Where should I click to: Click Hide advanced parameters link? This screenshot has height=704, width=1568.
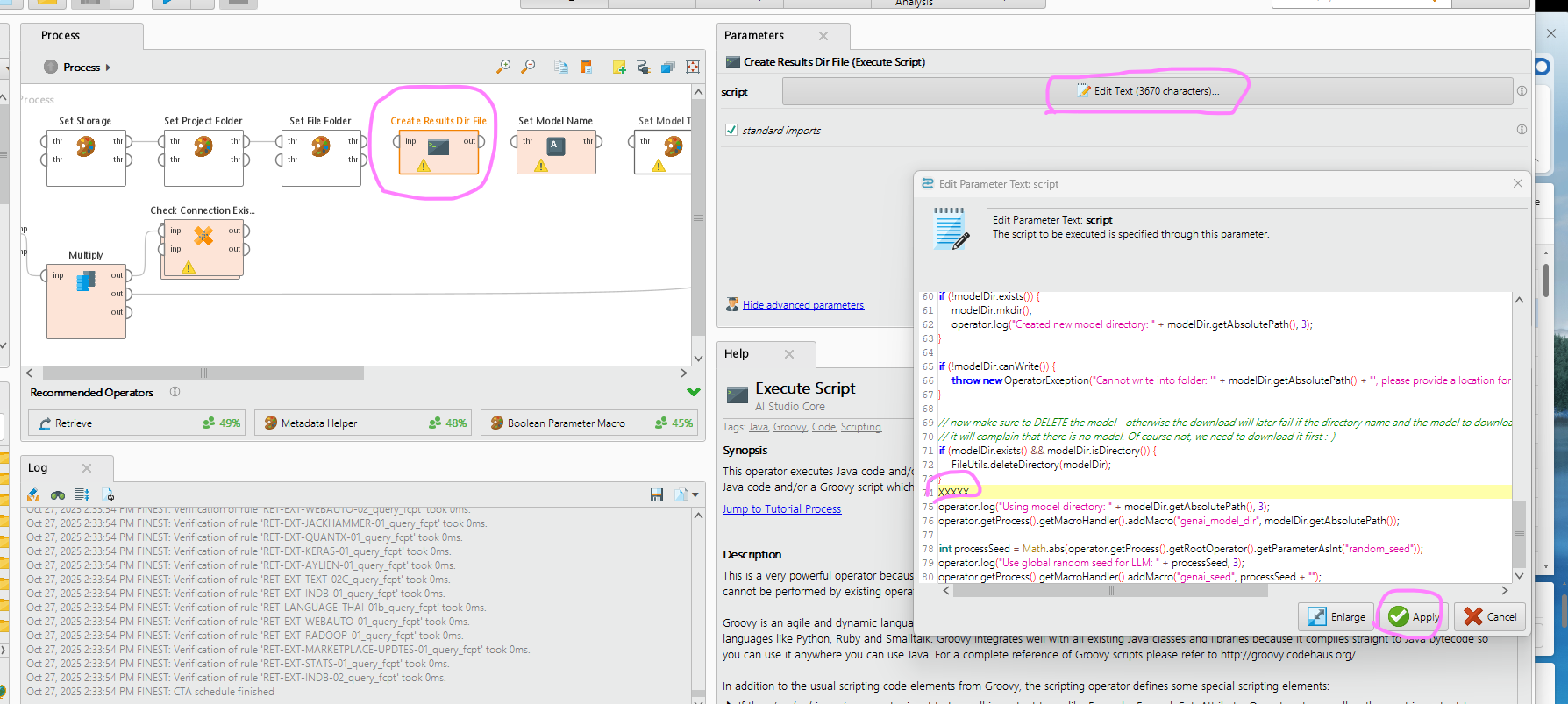[802, 305]
